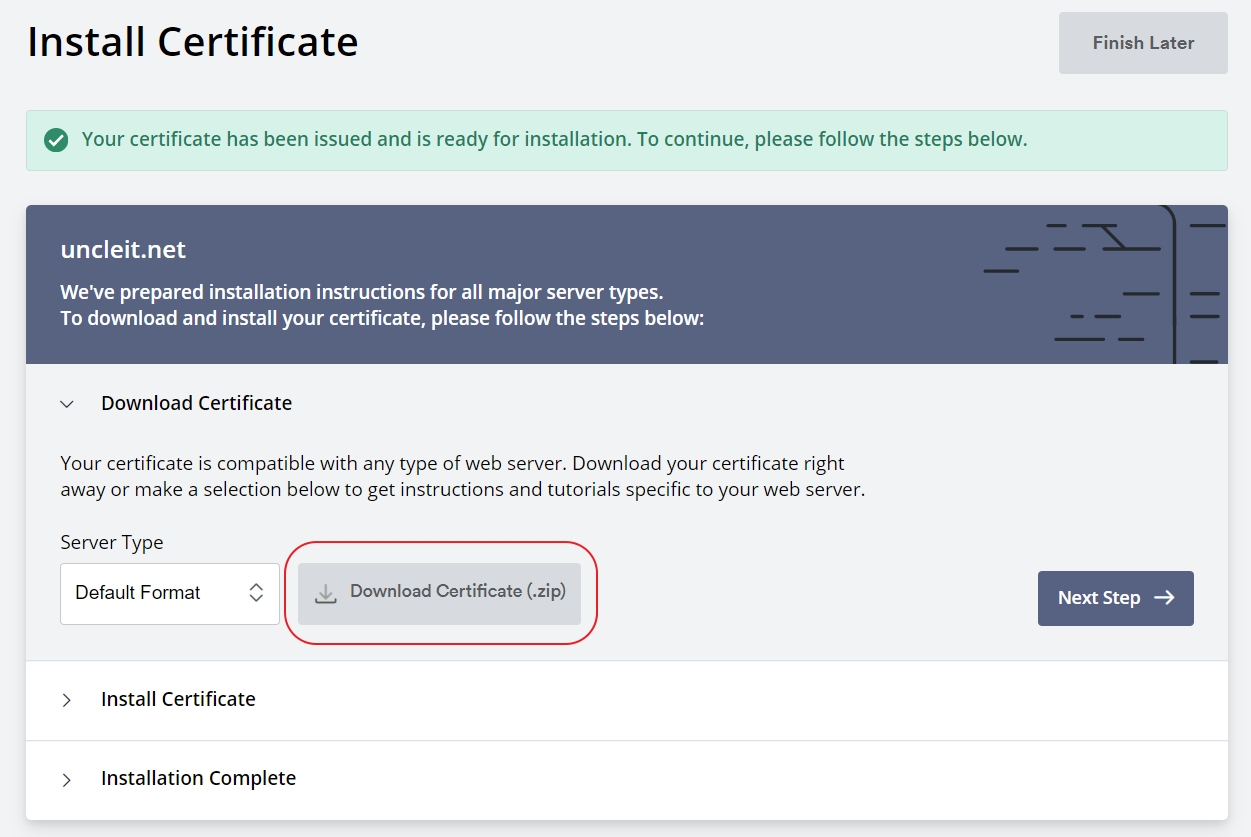Click the Install Certificate page heading
The width and height of the screenshot is (1251, 837).
(x=192, y=42)
